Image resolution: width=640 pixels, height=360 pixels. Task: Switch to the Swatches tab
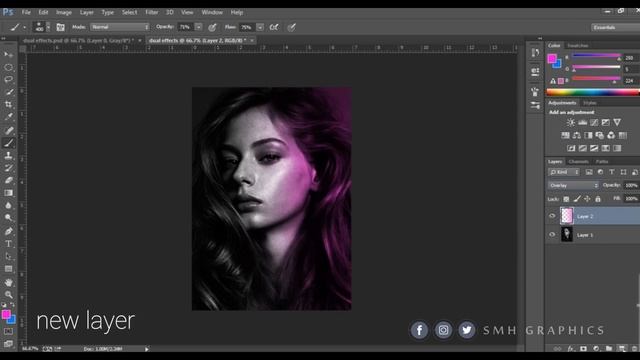tap(578, 45)
